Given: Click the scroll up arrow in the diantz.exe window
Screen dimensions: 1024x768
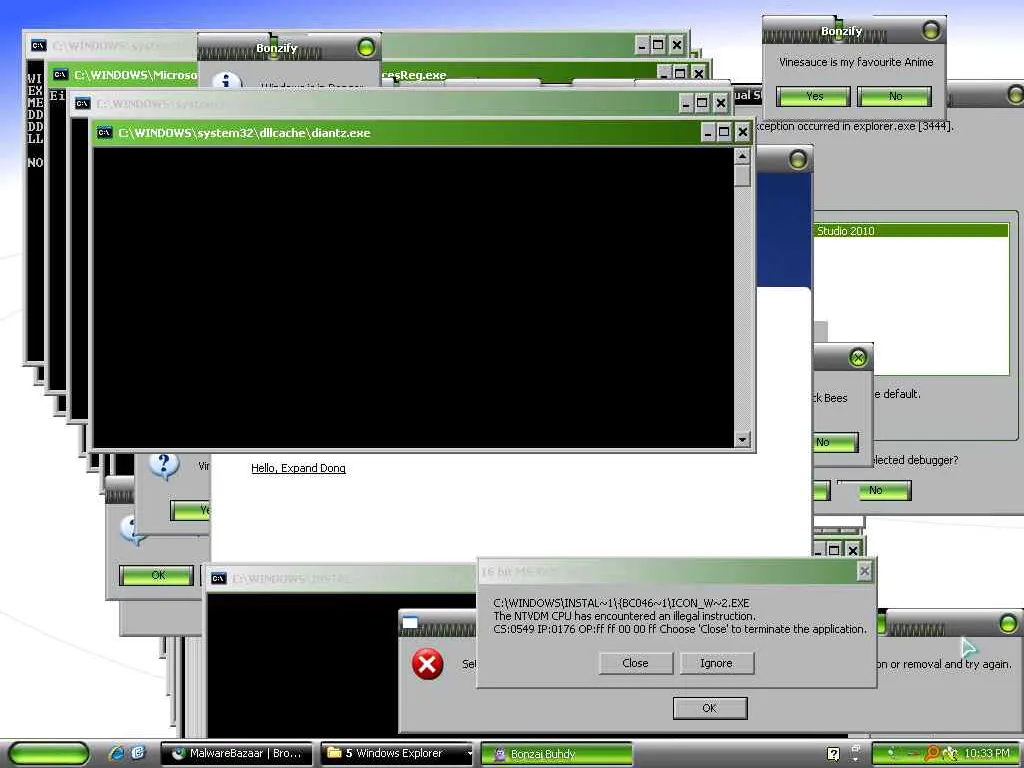Looking at the screenshot, I should [x=742, y=156].
